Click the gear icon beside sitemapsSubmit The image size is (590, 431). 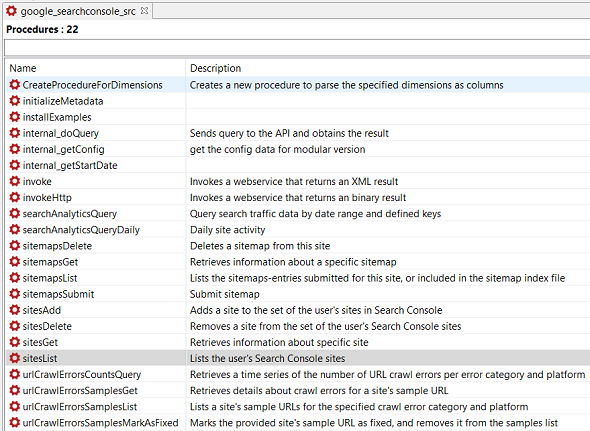click(14, 294)
